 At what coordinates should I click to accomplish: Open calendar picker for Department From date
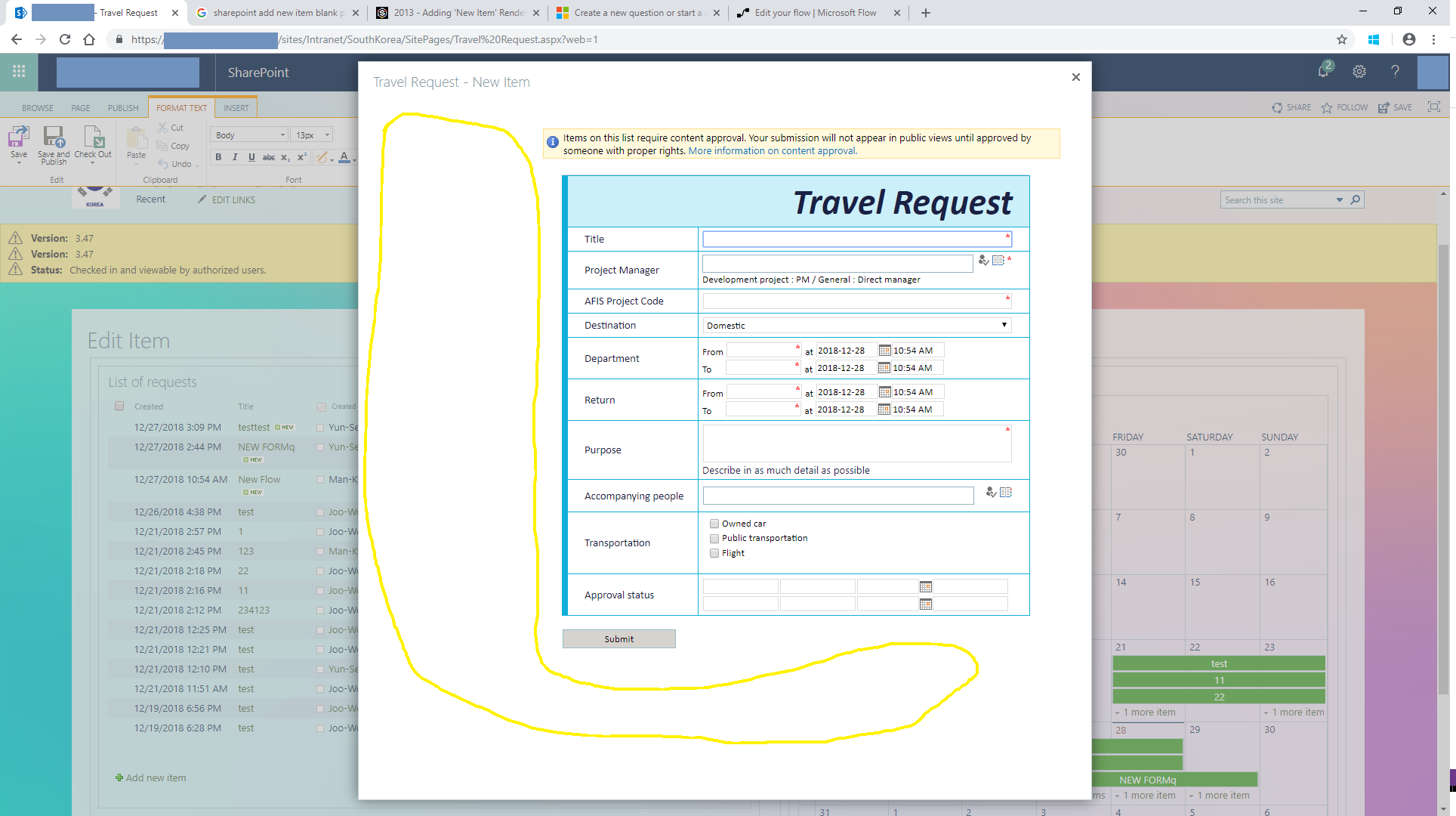pyautogui.click(x=885, y=351)
